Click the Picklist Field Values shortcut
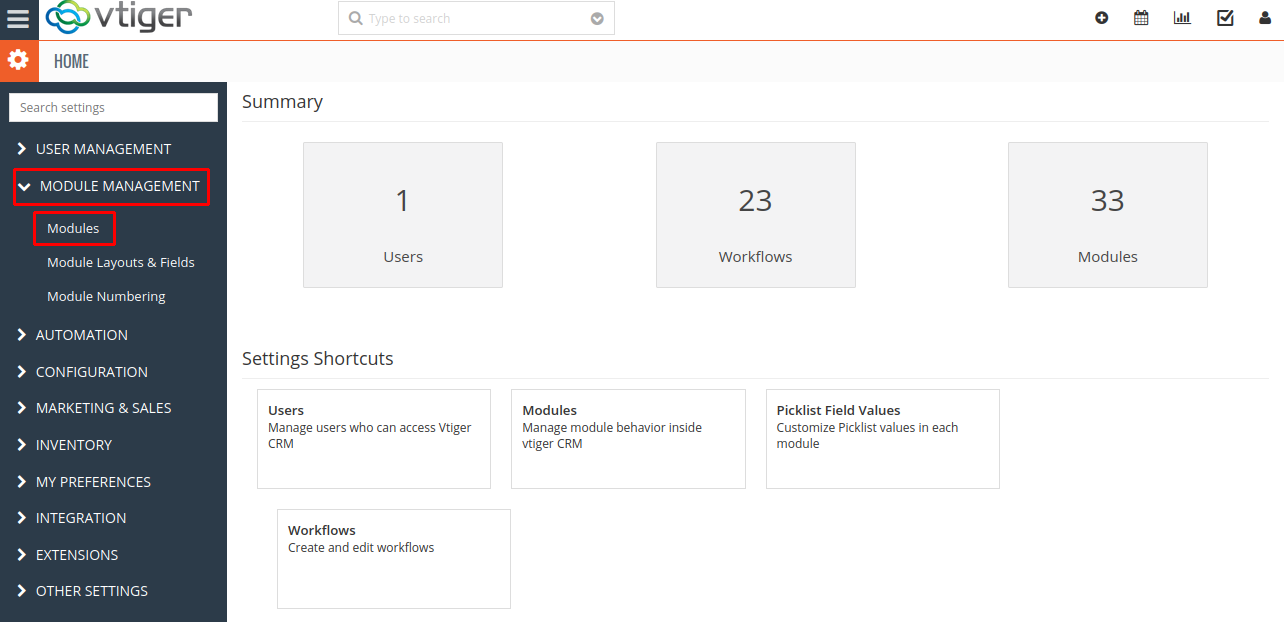This screenshot has height=622, width=1284. point(882,438)
